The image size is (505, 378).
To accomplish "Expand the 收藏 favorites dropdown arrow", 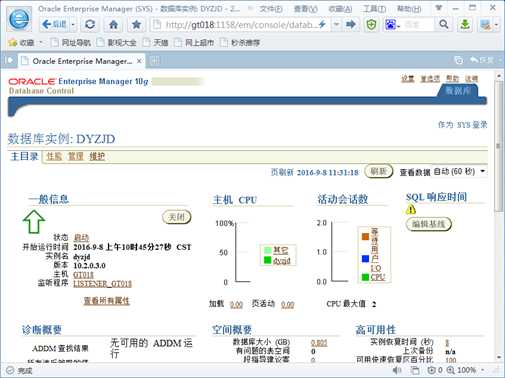I will tap(41, 43).
